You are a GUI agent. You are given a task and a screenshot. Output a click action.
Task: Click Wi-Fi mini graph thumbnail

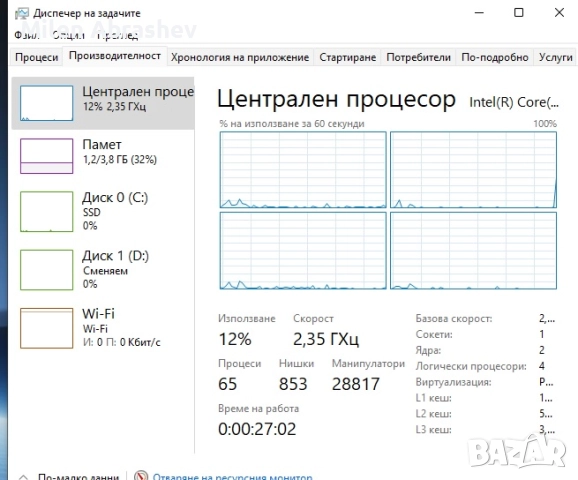coord(46,328)
